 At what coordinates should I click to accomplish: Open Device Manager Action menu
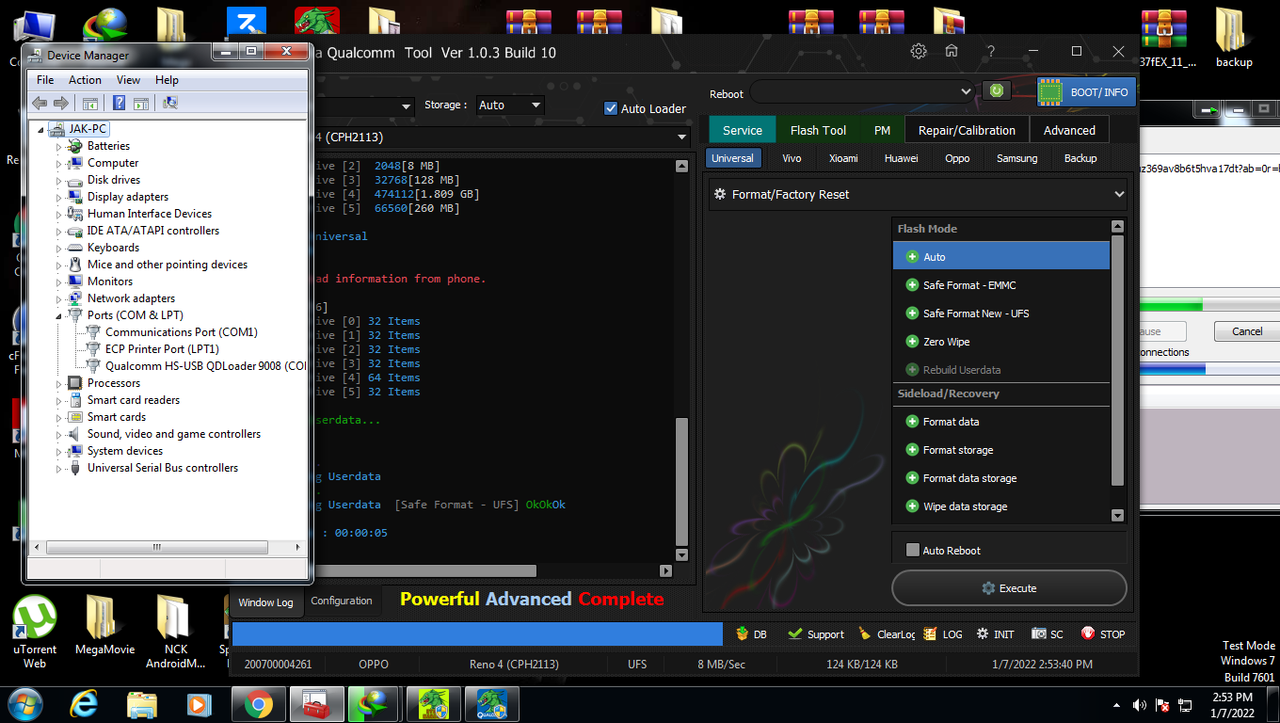(x=85, y=80)
